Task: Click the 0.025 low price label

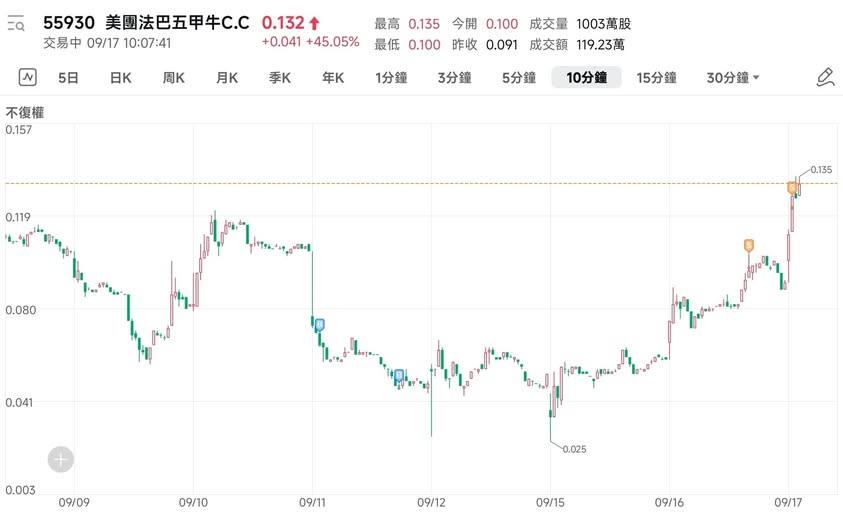Action: click(x=574, y=449)
